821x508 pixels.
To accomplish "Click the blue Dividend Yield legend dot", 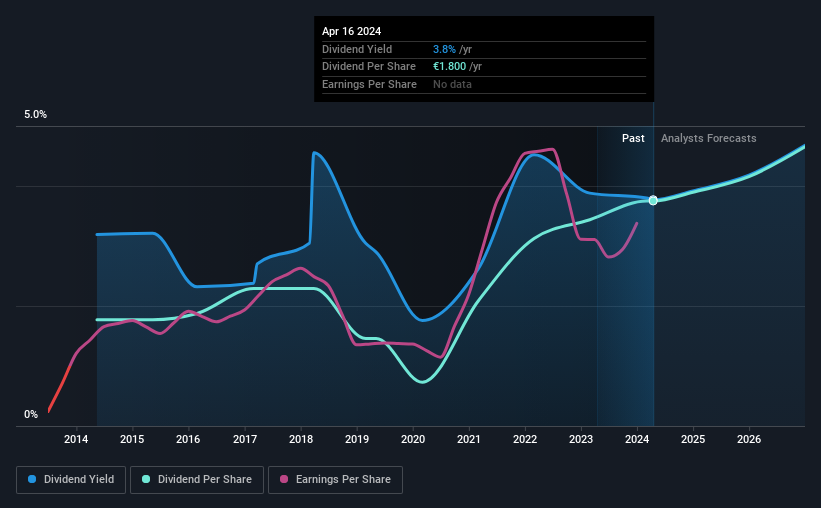I will pyautogui.click(x=32, y=479).
